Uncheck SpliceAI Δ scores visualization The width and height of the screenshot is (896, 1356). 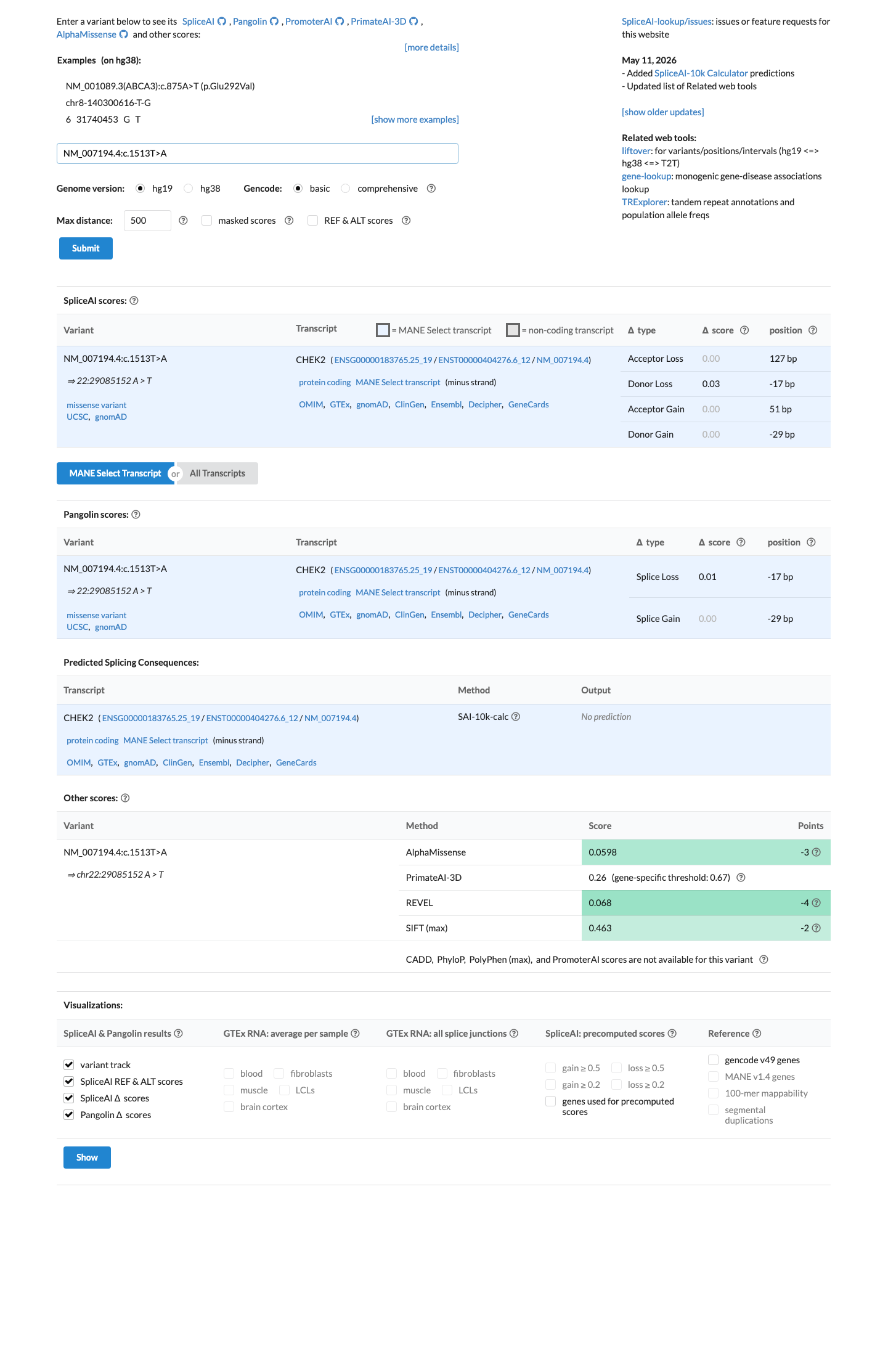click(69, 1098)
